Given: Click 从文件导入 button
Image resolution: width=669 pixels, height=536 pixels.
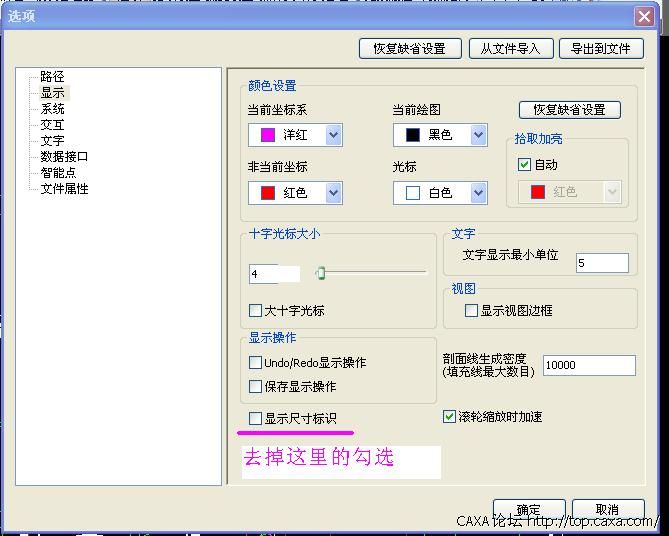Looking at the screenshot, I should point(510,48).
